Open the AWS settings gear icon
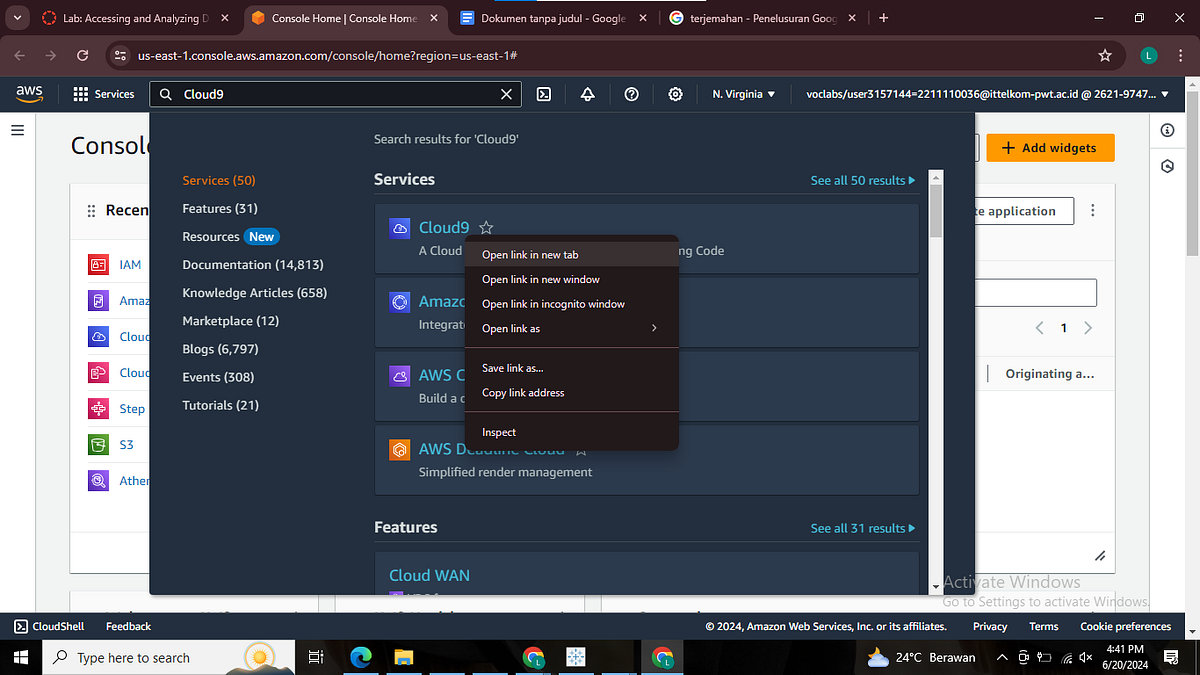The height and width of the screenshot is (675, 1200). [x=675, y=93]
